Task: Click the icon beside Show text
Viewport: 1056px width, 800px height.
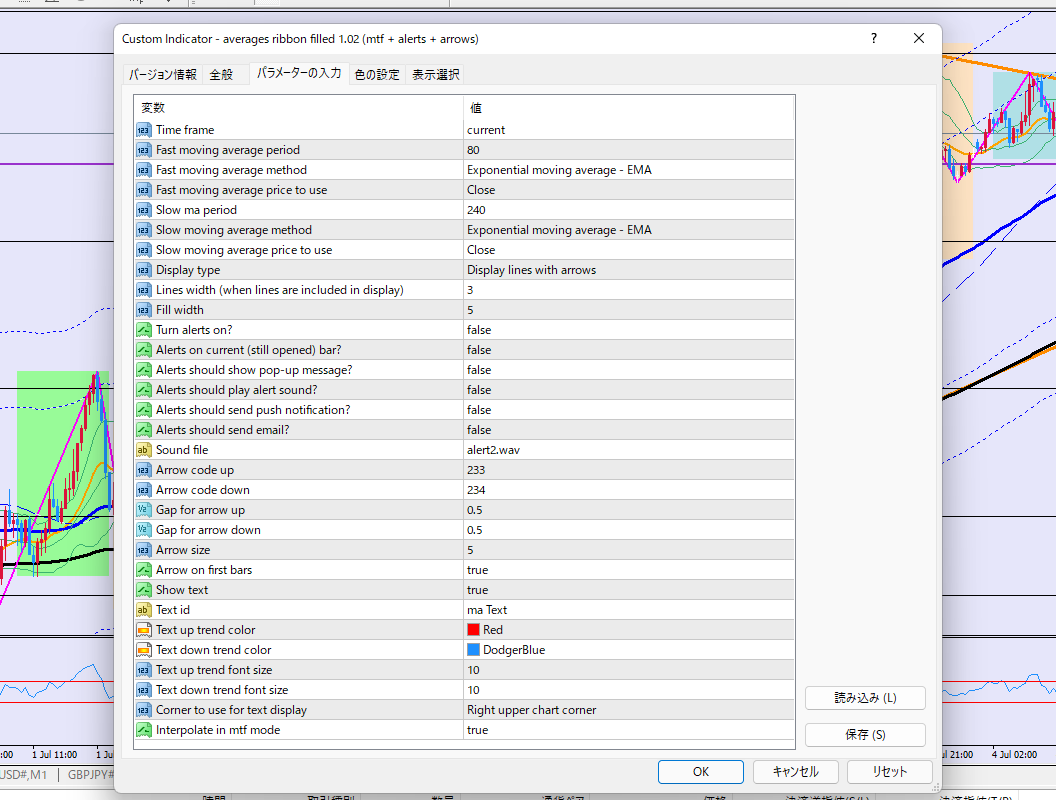Action: 143,590
